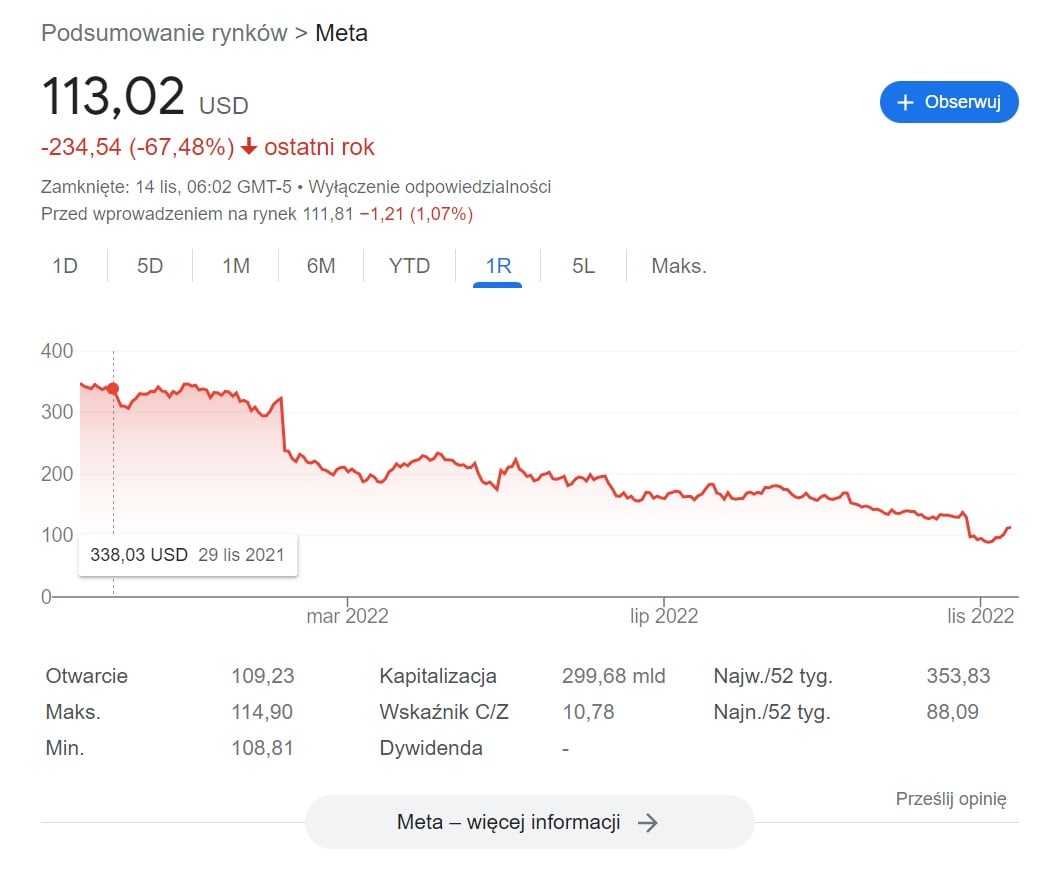Click the plus icon on Obserwuj button
Image resolution: width=1063 pixels, height=871 pixels.
click(905, 103)
